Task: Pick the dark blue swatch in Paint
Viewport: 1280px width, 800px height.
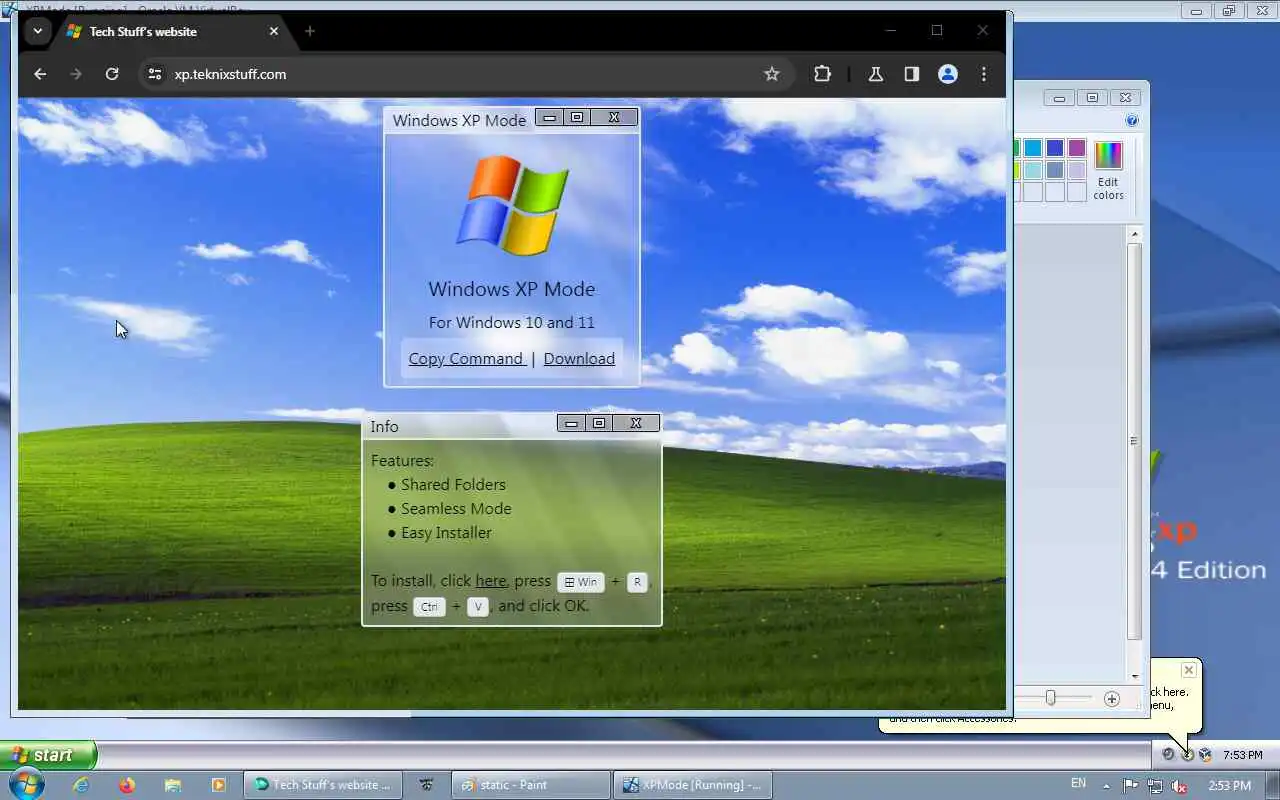Action: click(1054, 148)
